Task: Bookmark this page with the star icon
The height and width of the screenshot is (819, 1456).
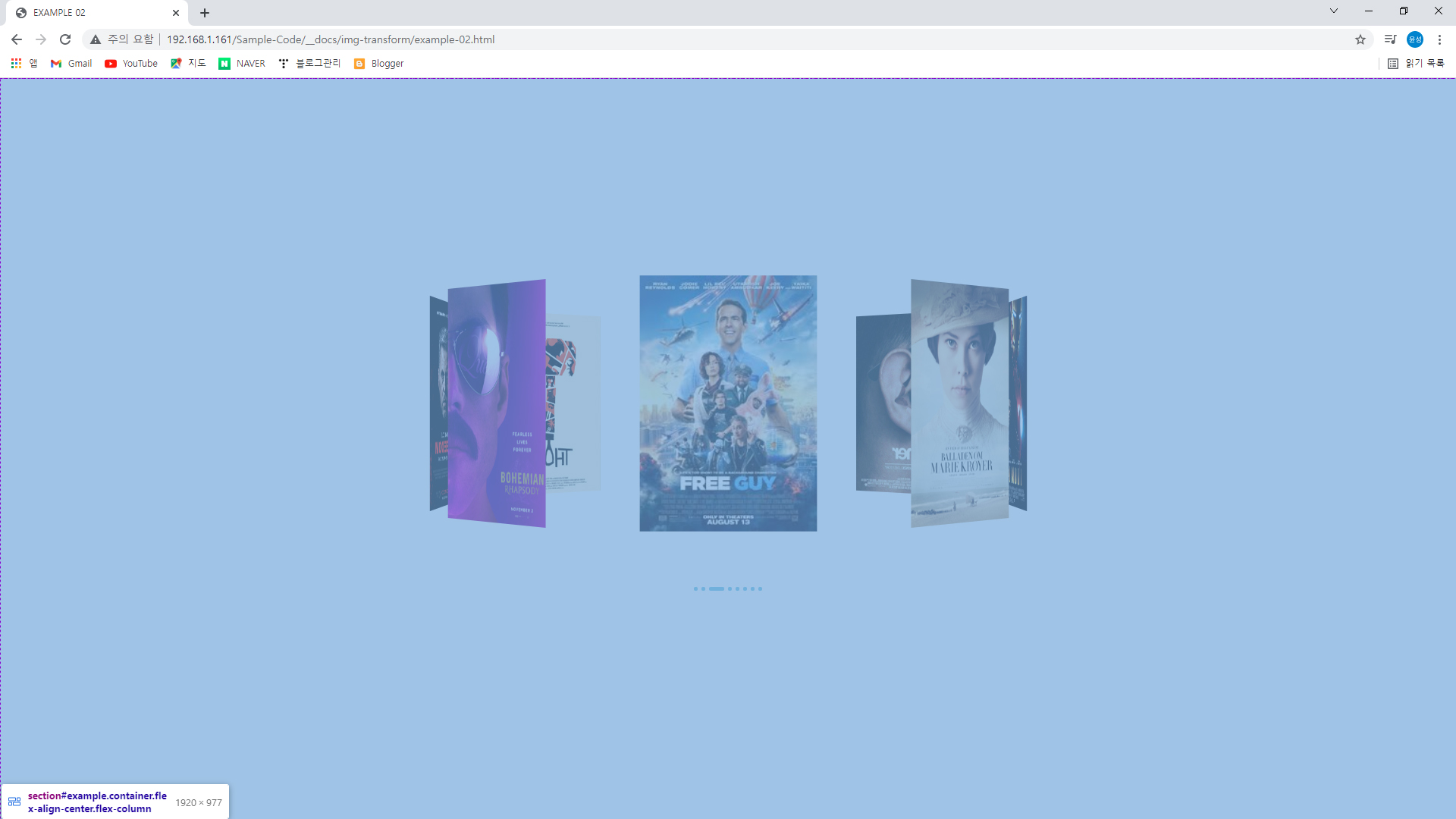Action: (x=1360, y=39)
